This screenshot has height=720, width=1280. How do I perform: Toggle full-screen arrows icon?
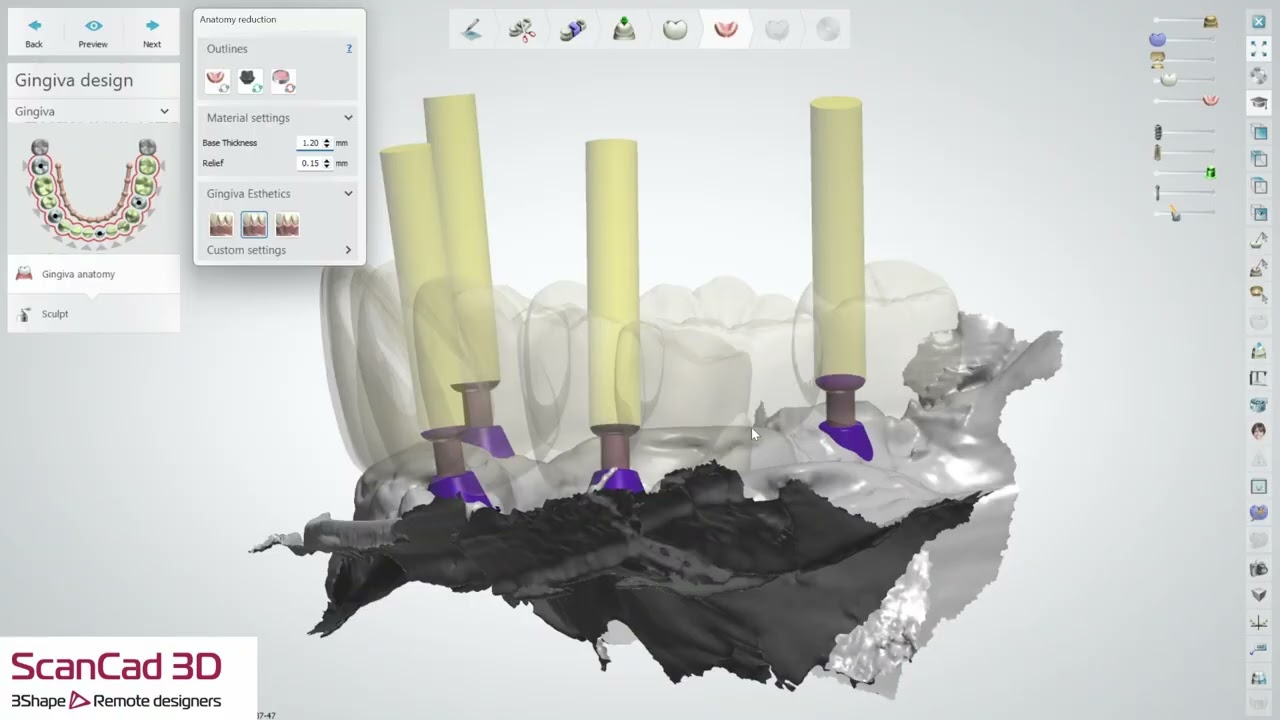tap(1259, 48)
